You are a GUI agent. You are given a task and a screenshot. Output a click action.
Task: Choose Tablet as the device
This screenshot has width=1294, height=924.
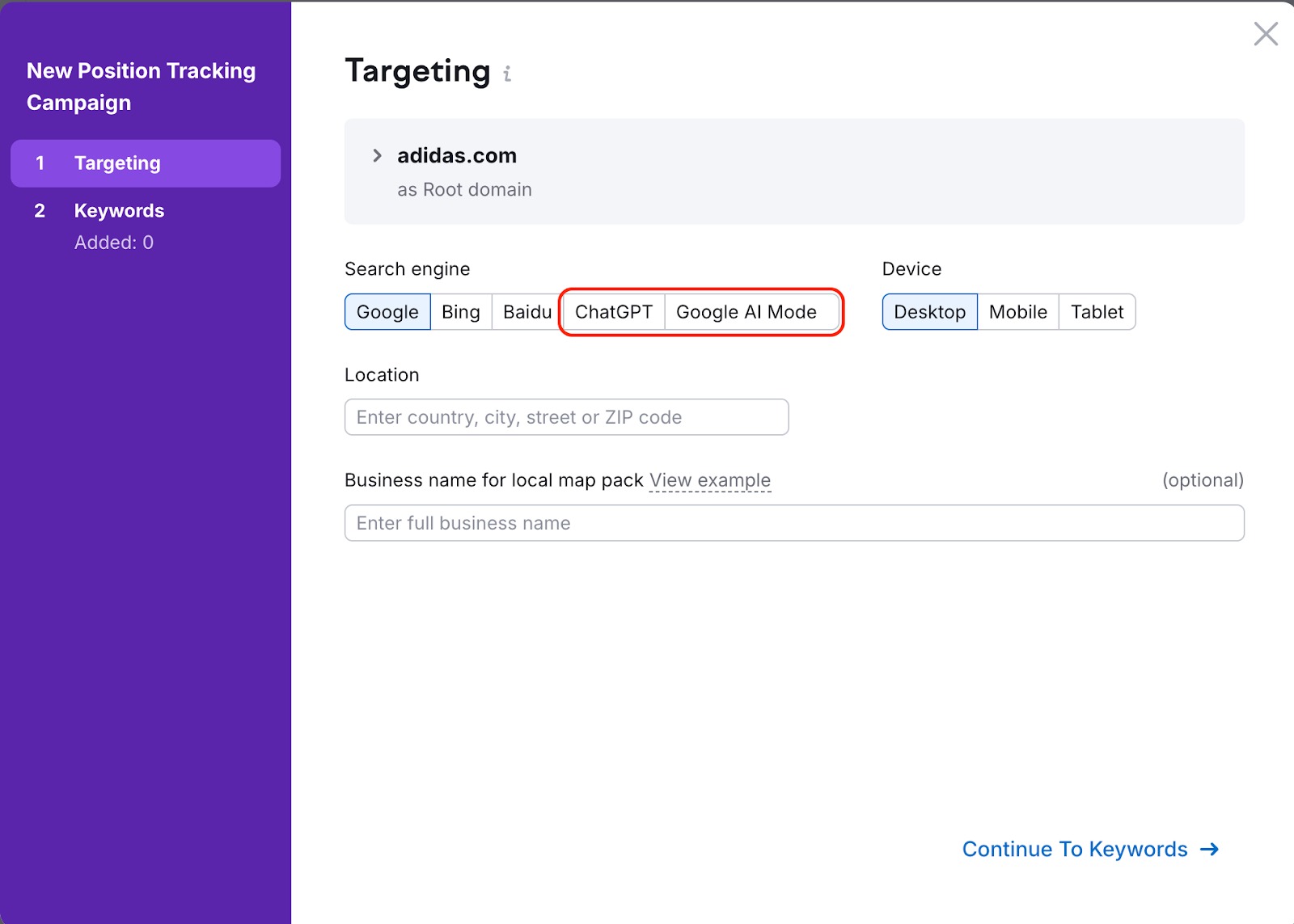pos(1097,312)
